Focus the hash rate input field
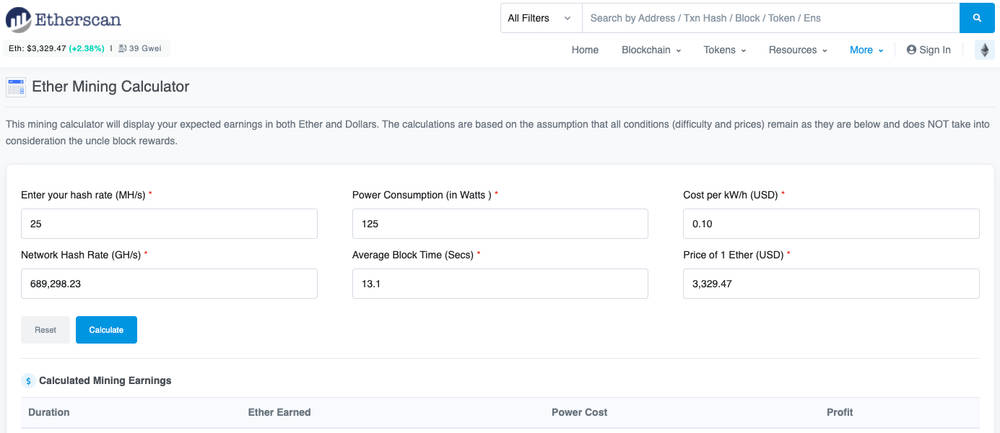Viewport: 1000px width, 433px height. click(x=169, y=224)
